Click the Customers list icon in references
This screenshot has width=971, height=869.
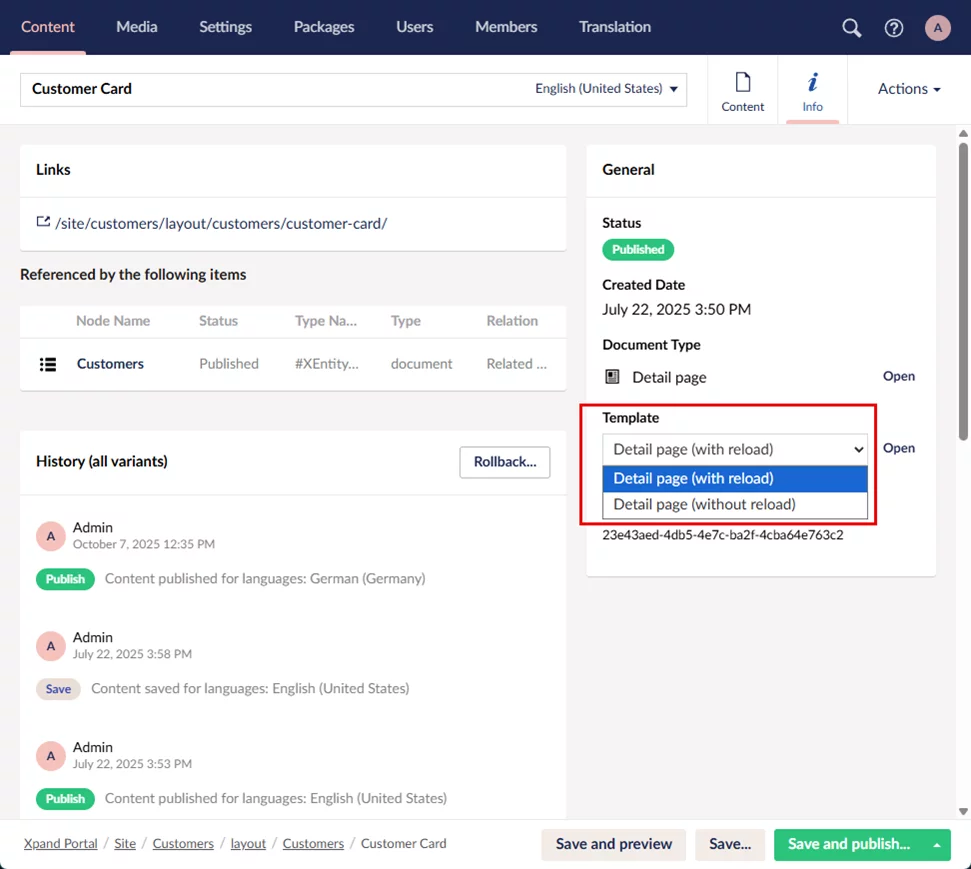point(47,364)
